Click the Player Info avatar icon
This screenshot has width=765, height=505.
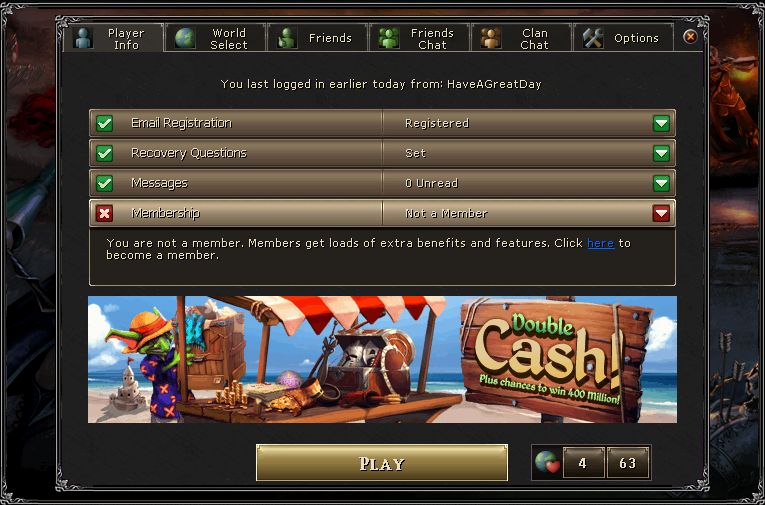[x=83, y=38]
